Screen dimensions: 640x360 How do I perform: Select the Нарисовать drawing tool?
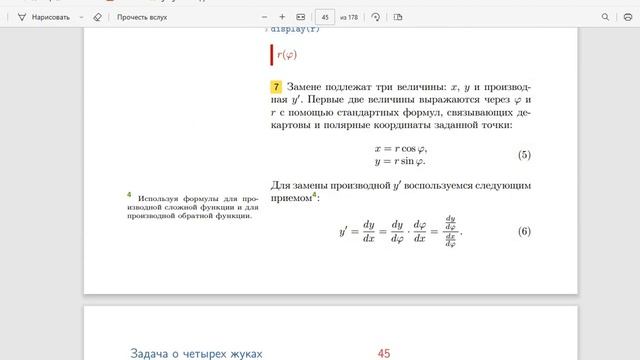44,17
